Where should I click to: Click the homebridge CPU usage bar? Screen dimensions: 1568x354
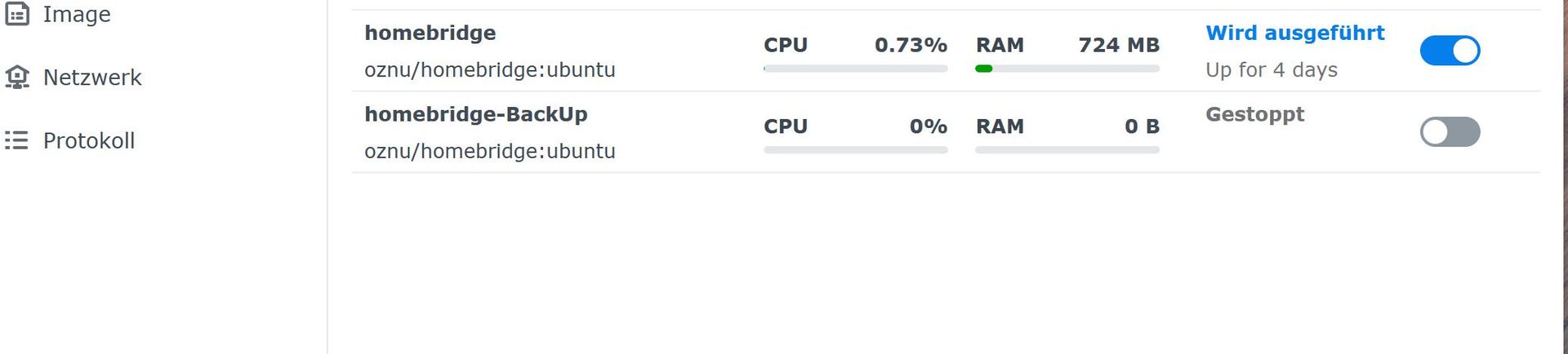point(856,69)
